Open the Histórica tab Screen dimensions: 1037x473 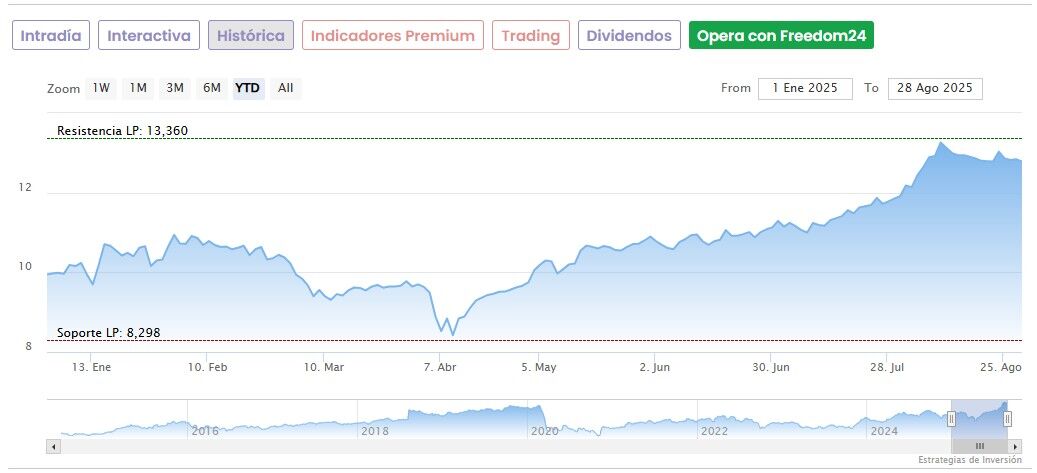click(x=251, y=36)
